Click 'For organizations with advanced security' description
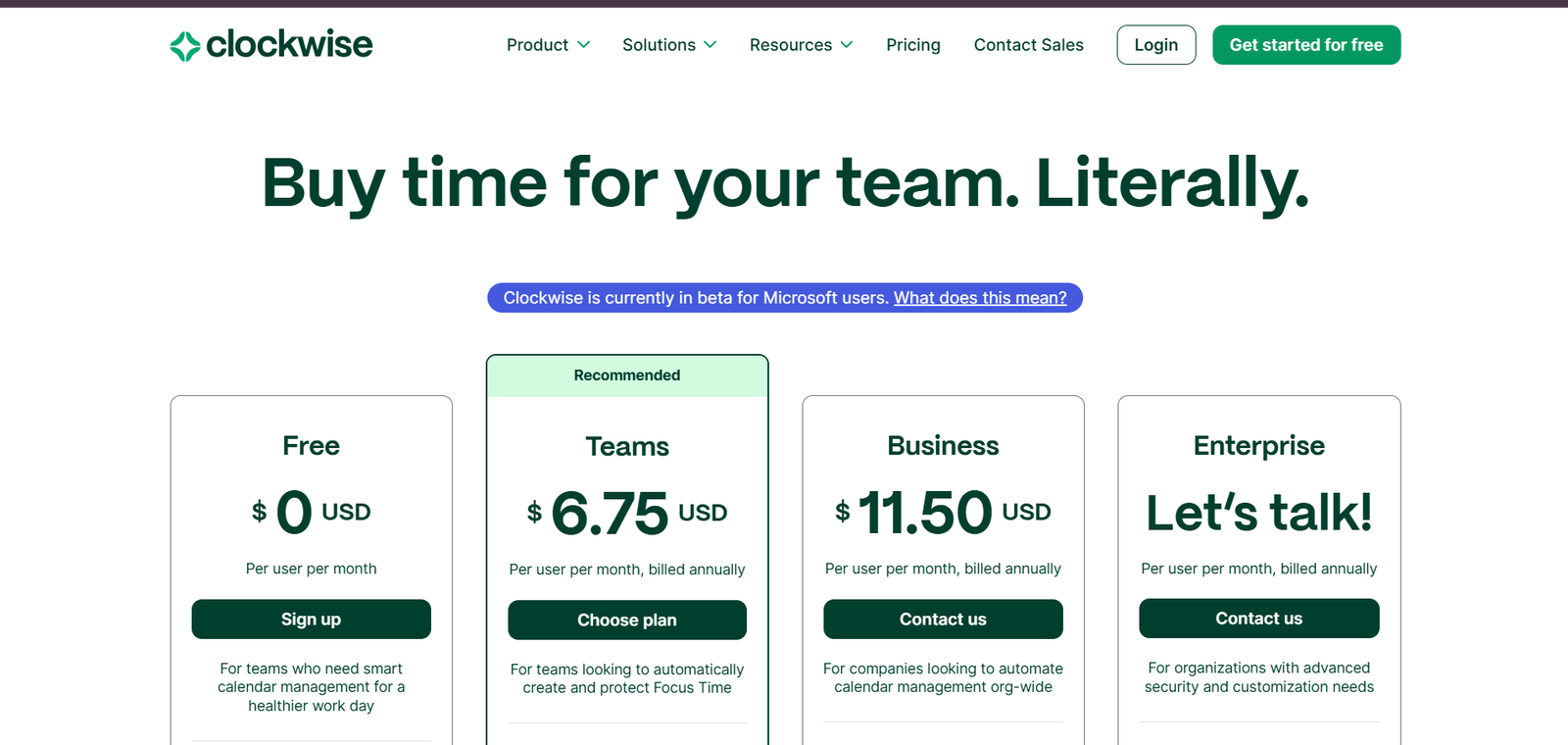 click(x=1259, y=677)
